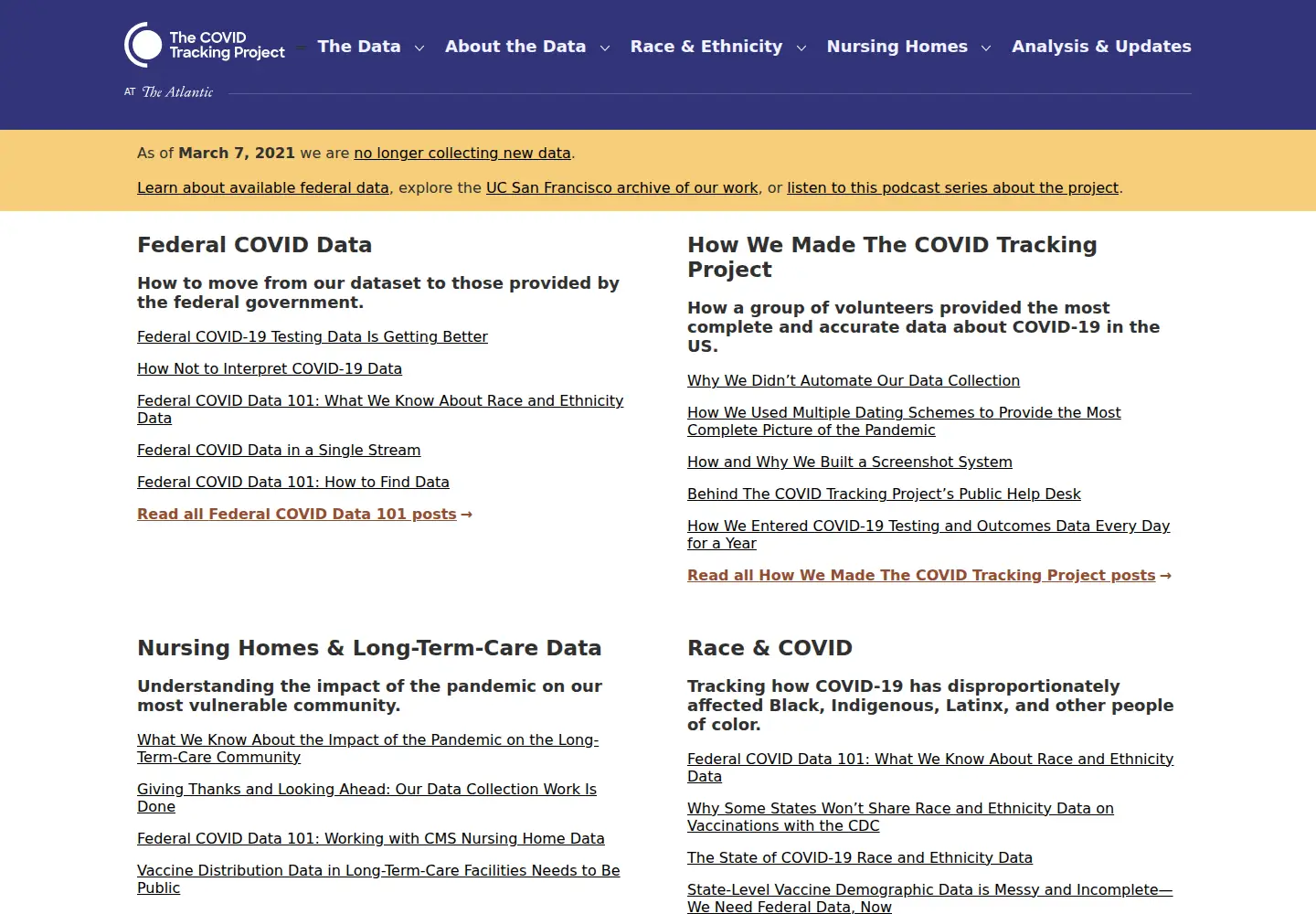
Task: Open 'Learn about available federal data' link
Action: tap(263, 188)
